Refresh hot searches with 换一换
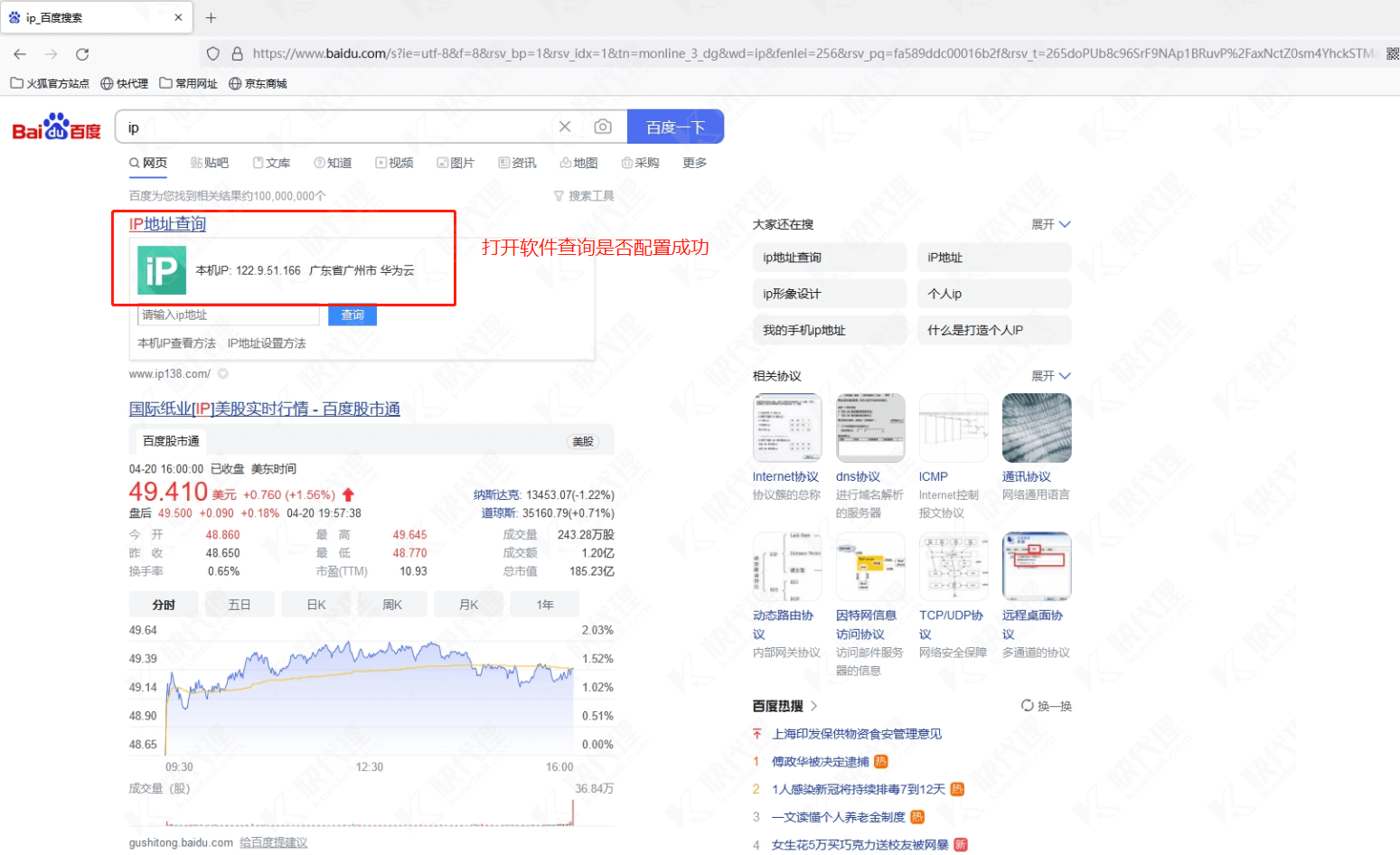The width and height of the screenshot is (1400, 855). click(1047, 706)
